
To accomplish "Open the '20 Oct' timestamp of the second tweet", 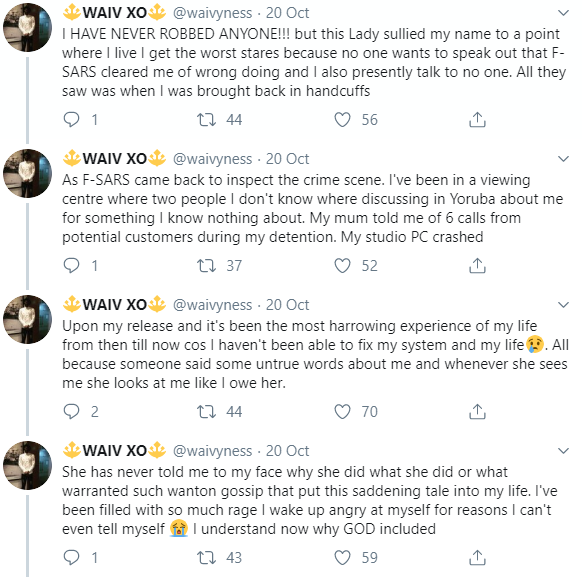I will [x=287, y=159].
